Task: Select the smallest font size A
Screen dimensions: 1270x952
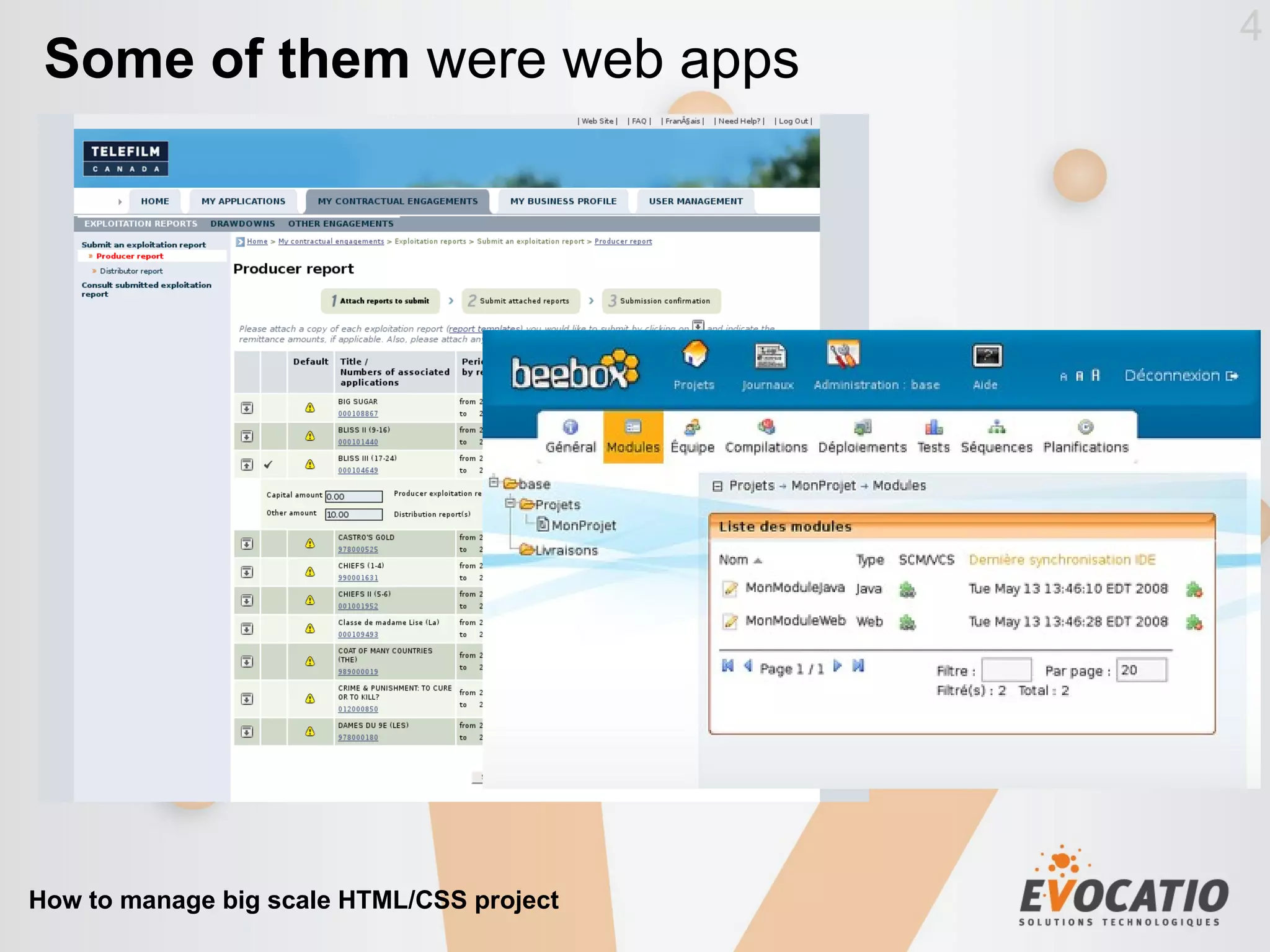Action: [1064, 377]
